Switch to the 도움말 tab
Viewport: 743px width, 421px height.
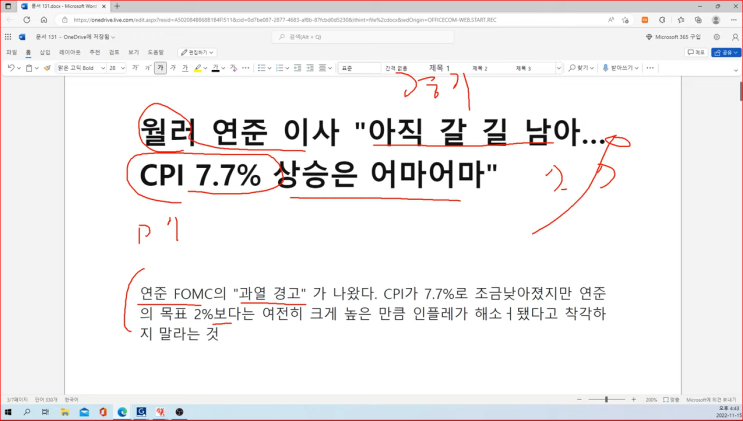click(155, 52)
